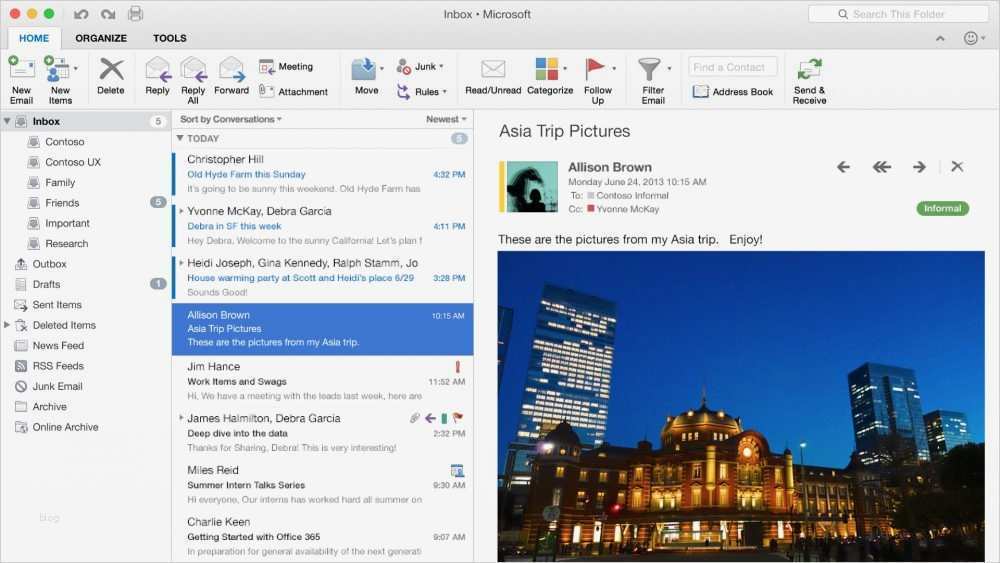Image resolution: width=1000 pixels, height=563 pixels.
Task: Open the Junk dropdown menu
Action: [420, 66]
